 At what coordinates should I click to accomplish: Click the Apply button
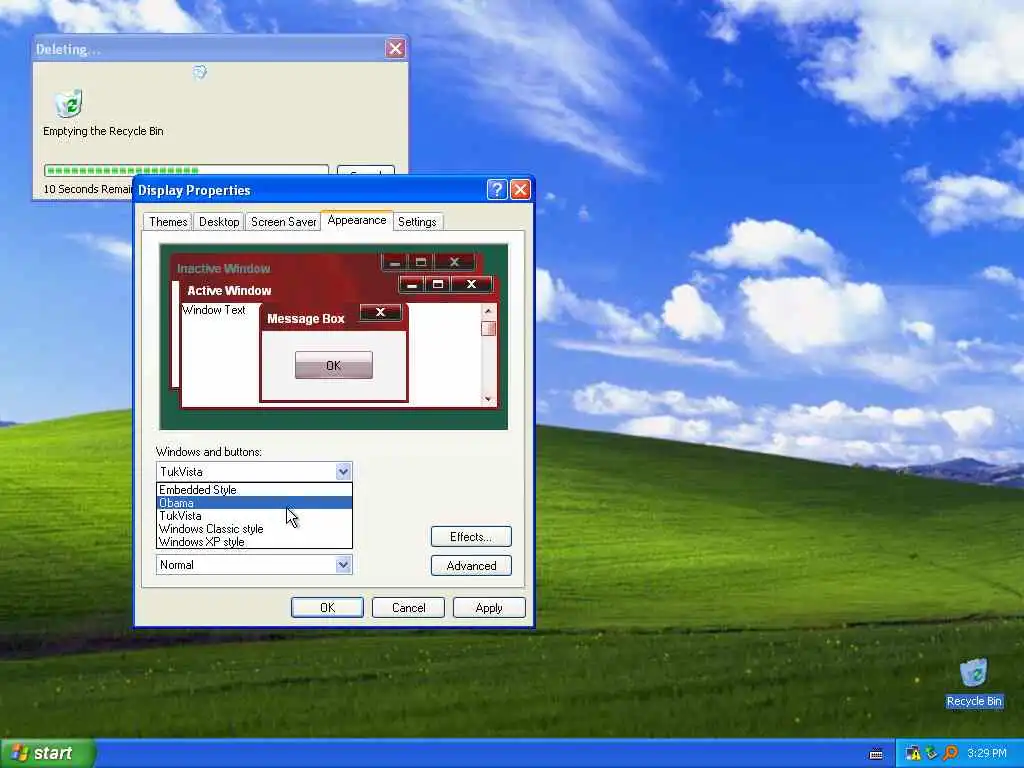(489, 607)
